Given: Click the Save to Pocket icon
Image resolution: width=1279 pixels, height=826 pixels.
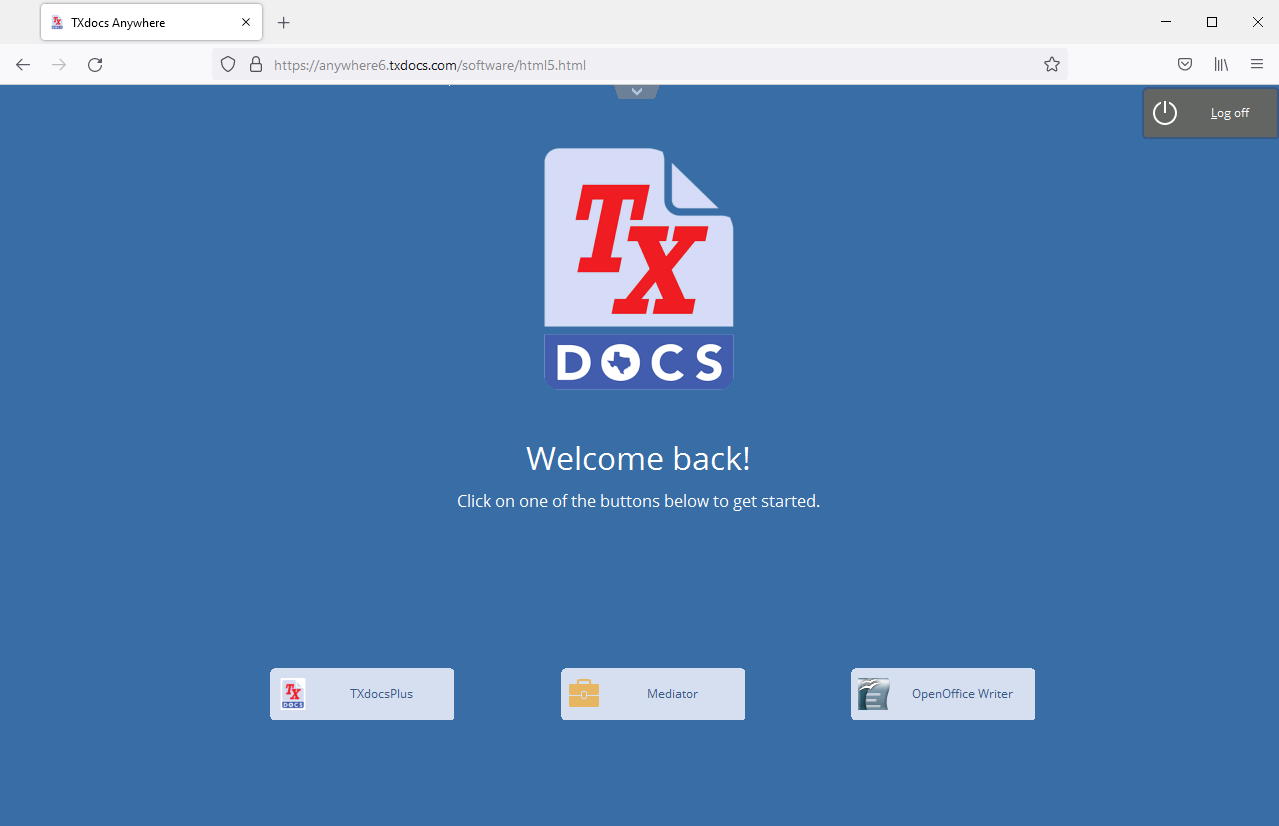Looking at the screenshot, I should [1185, 65].
